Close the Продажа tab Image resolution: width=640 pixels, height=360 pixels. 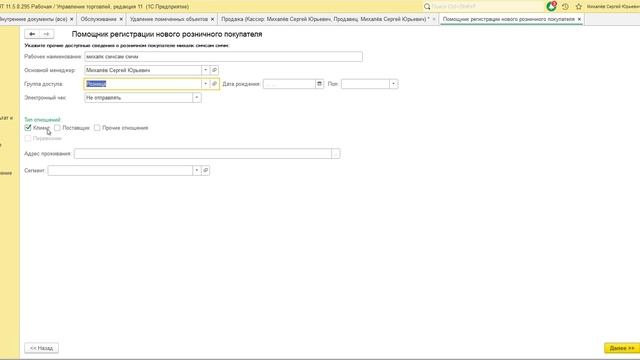click(434, 19)
